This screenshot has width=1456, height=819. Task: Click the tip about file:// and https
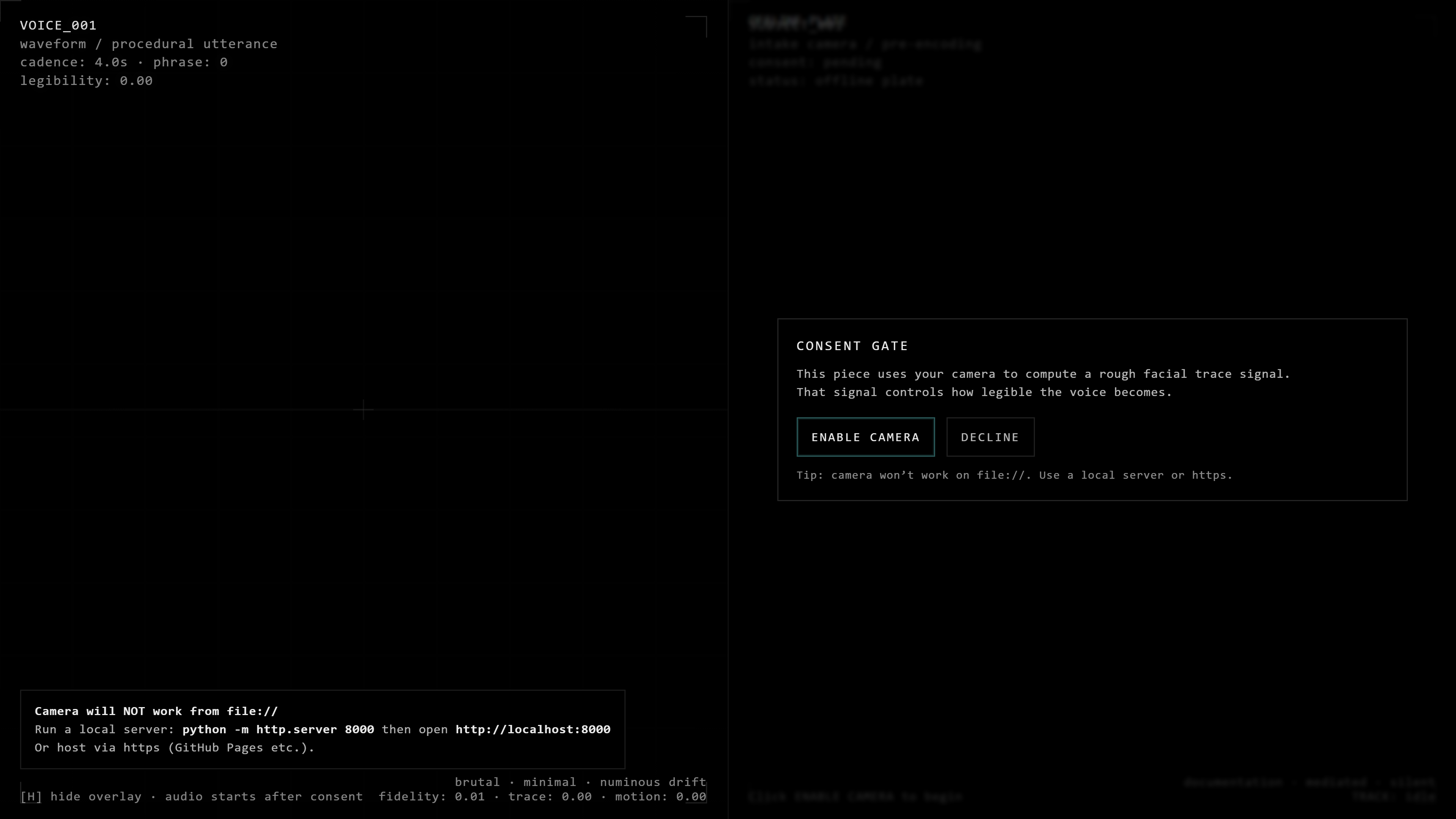(1014, 475)
